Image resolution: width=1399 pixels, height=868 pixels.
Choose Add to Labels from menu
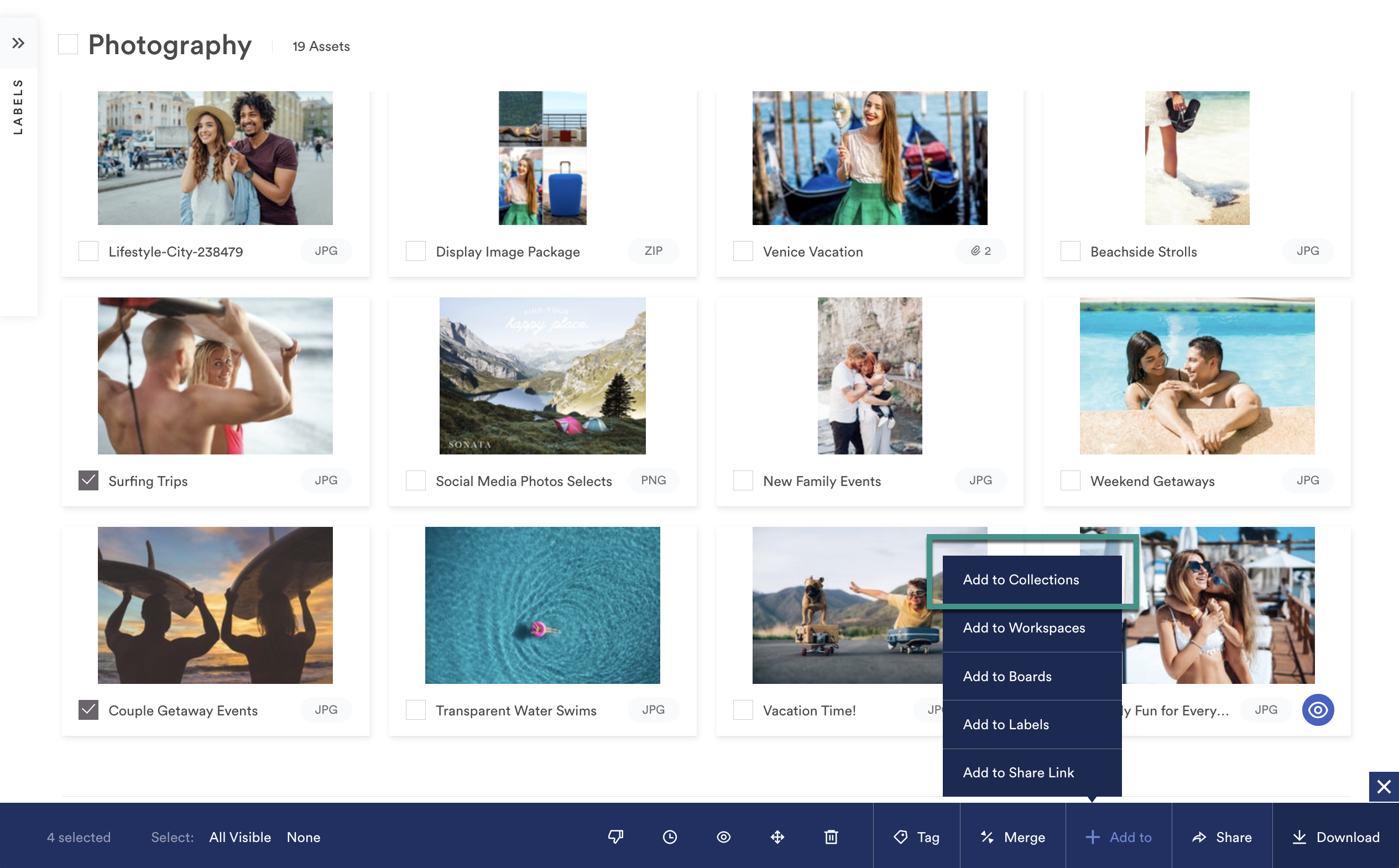coord(1032,724)
